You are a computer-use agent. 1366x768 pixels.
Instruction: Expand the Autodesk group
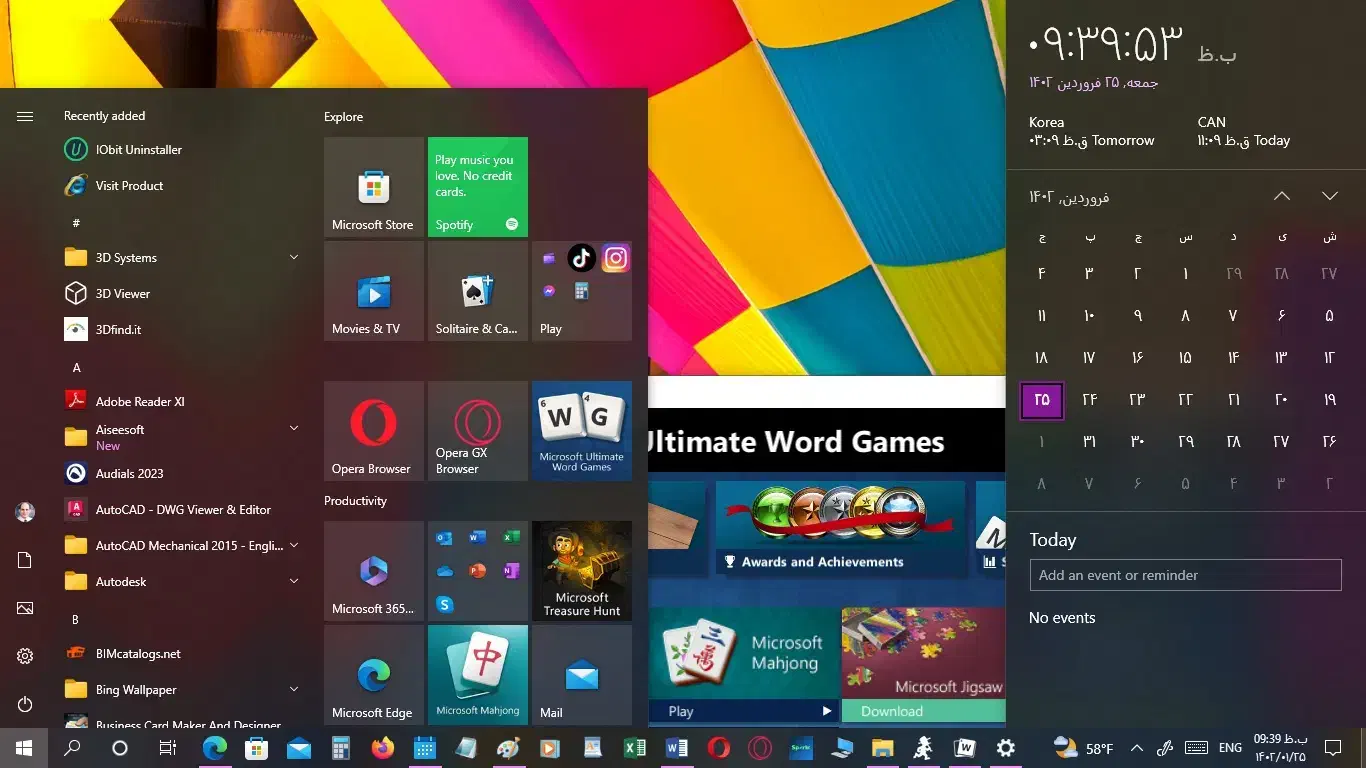293,581
